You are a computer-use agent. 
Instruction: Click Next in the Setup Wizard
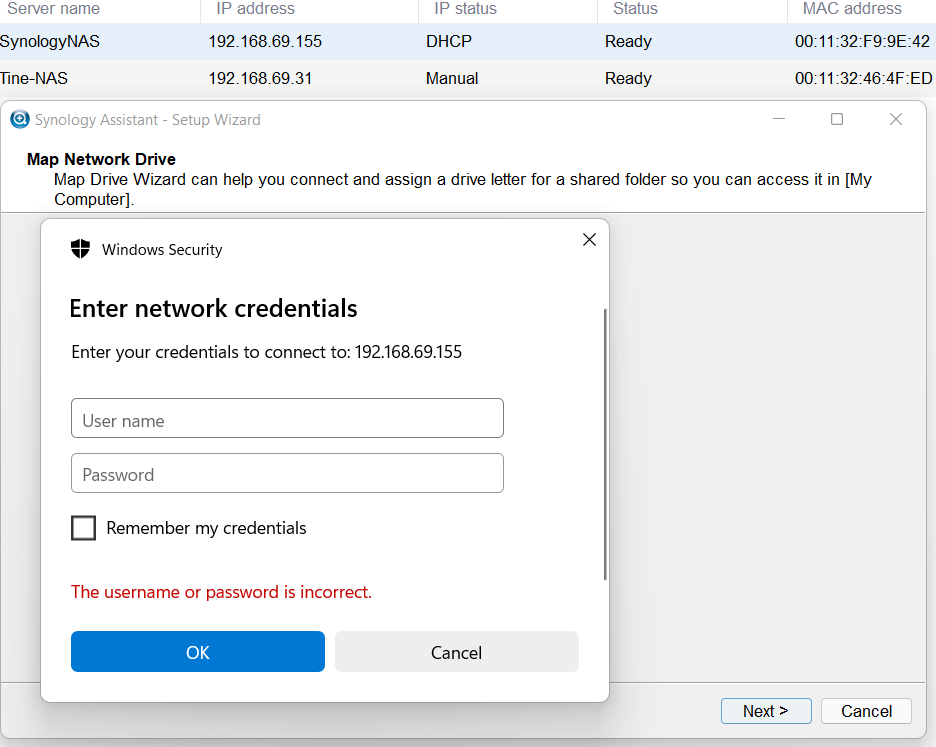(x=766, y=711)
